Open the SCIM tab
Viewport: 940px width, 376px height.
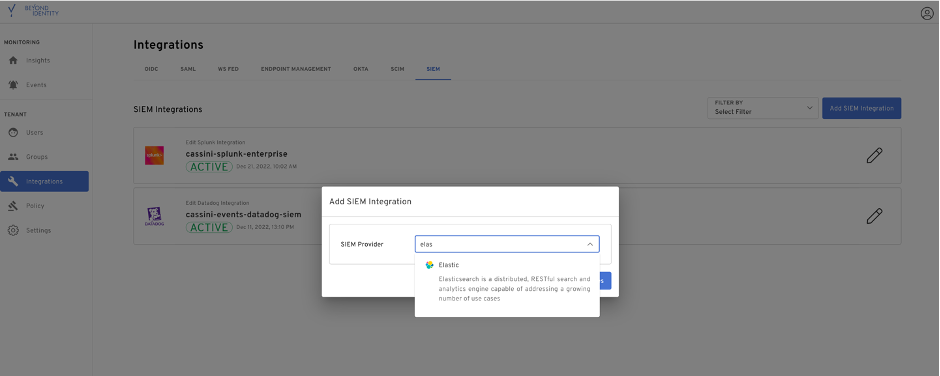(x=397, y=69)
